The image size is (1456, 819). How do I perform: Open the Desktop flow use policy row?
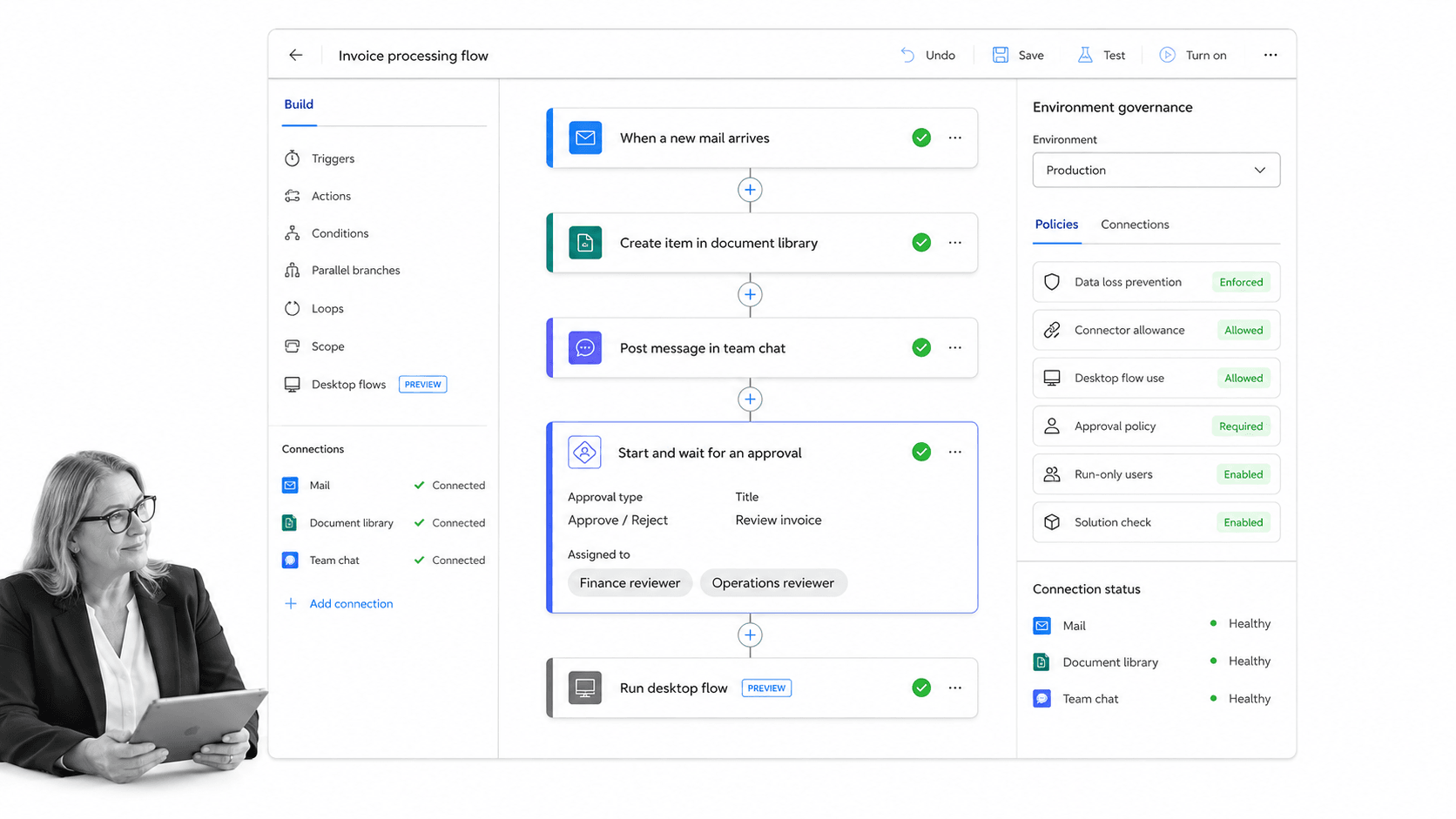(1156, 378)
